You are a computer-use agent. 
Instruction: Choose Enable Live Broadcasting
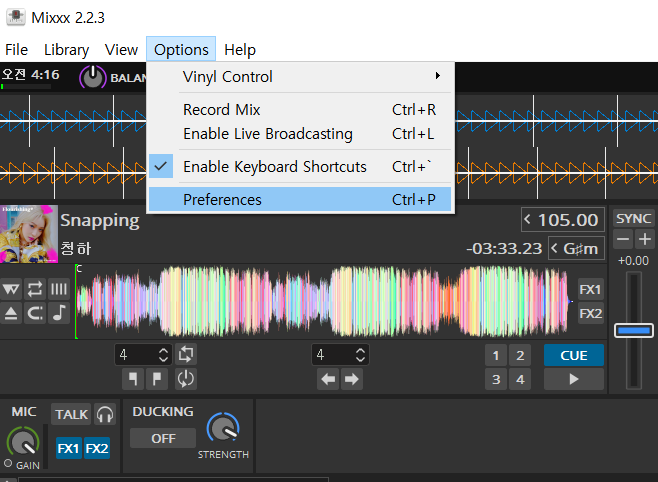[x=300, y=134]
